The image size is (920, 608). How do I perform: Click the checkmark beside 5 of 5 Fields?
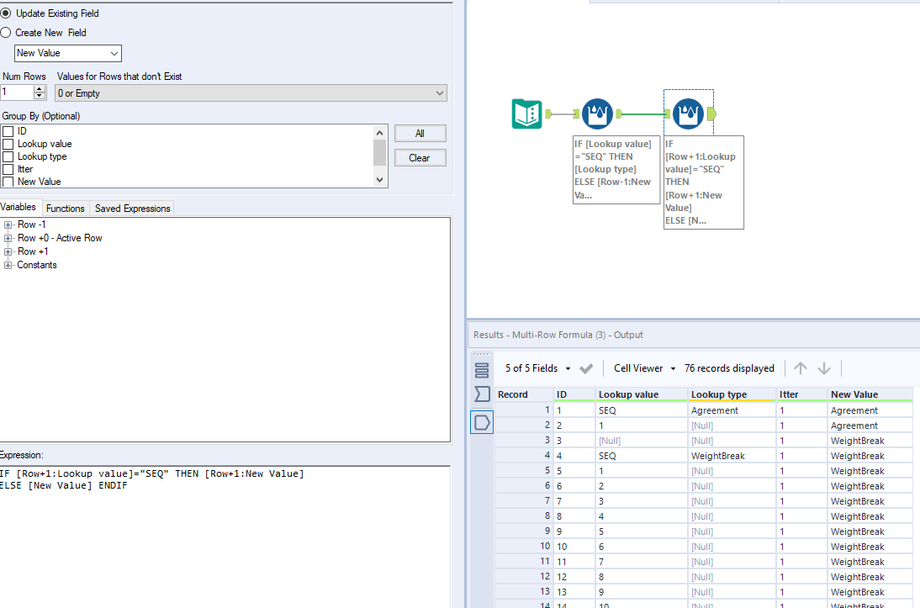click(586, 369)
